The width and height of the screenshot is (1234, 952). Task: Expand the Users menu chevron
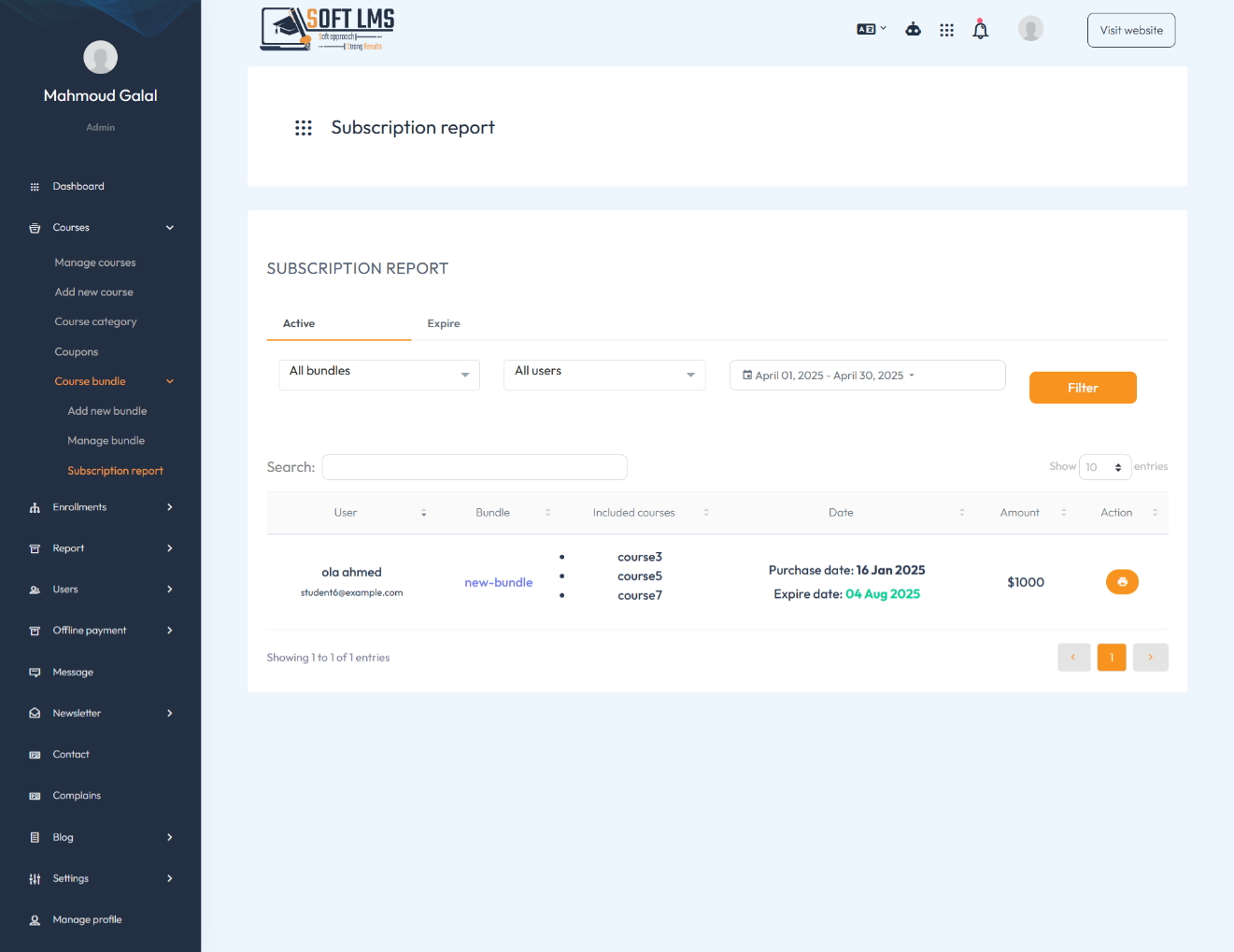(x=170, y=590)
